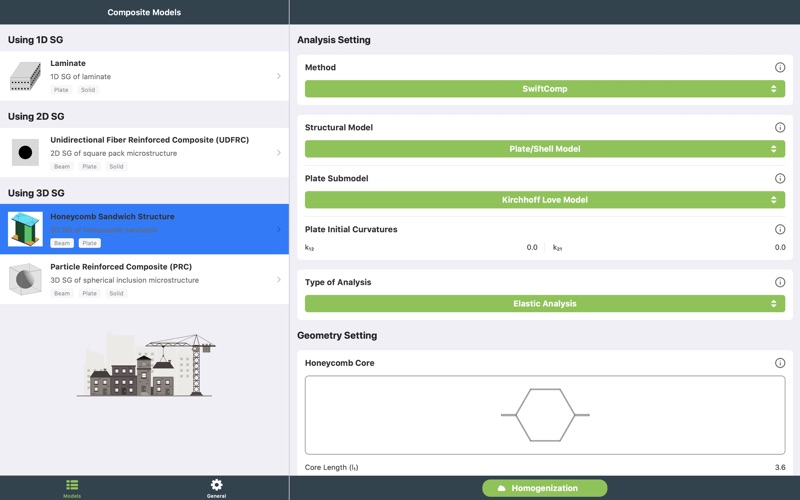This screenshot has width=800, height=500.
Task: Click the Beam tag under UDFRC
Action: (x=62, y=166)
